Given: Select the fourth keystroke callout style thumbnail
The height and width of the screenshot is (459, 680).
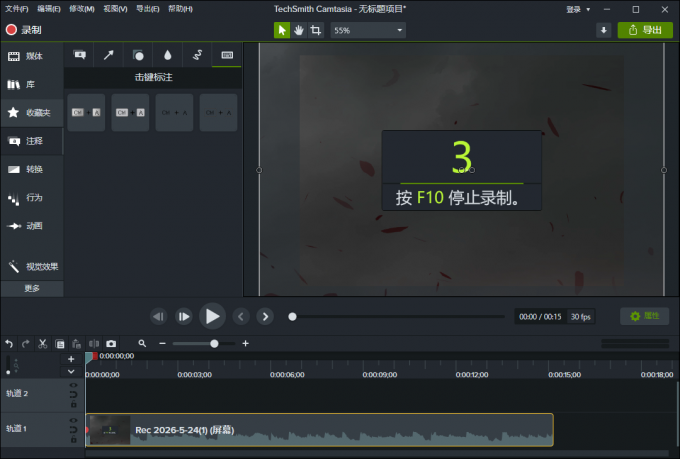Looking at the screenshot, I should click(x=219, y=112).
